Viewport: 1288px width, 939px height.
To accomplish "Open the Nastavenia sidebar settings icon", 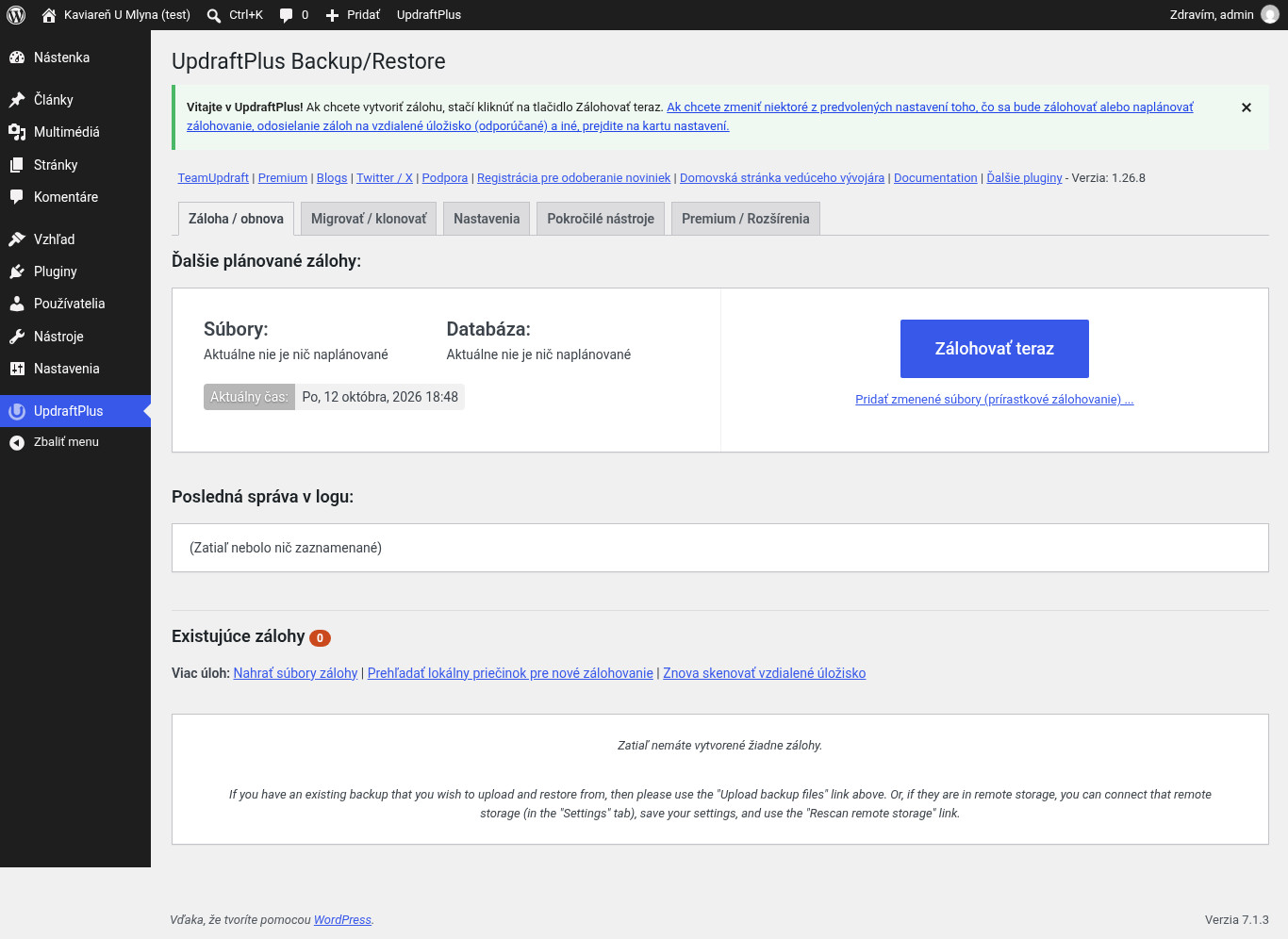I will point(17,369).
